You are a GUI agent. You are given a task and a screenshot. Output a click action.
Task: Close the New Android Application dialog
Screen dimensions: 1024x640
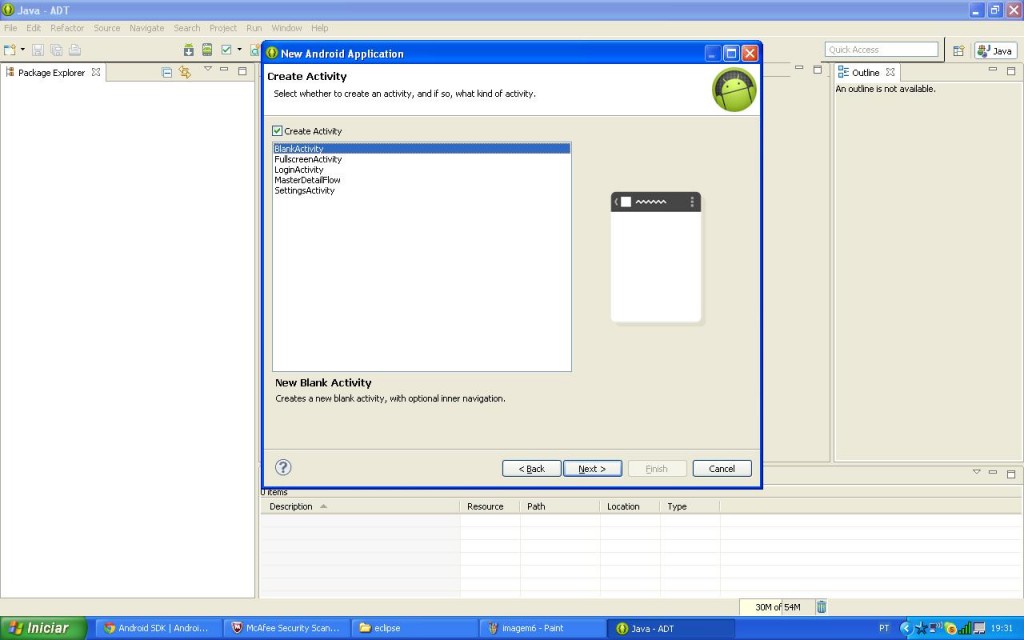click(x=750, y=54)
